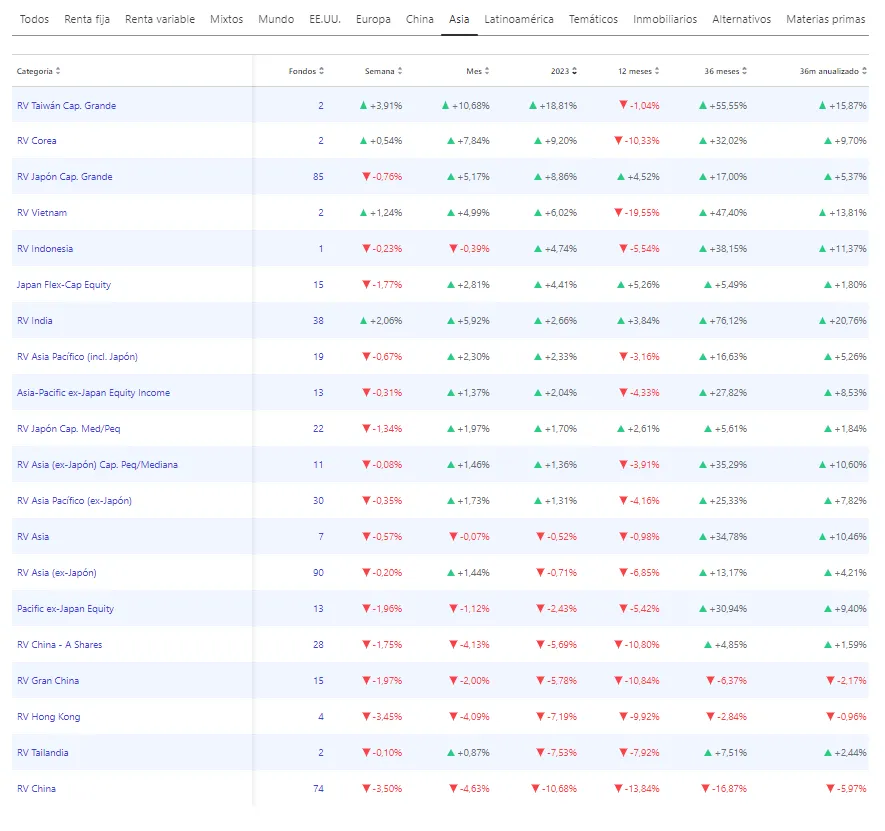The width and height of the screenshot is (885, 831).
Task: Select the Europa tab
Action: 373,19
